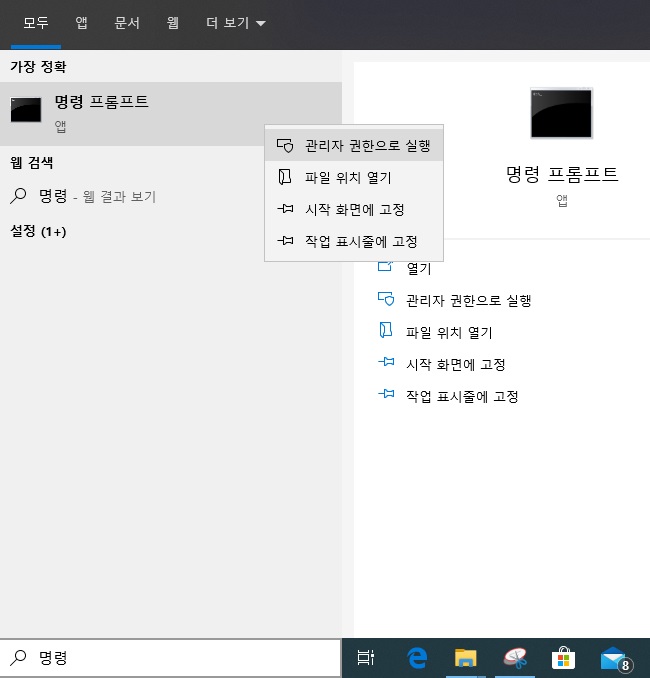This screenshot has width=650, height=678.
Task: Click 파일 위치 열기 in preview pane
Action: coord(449,333)
